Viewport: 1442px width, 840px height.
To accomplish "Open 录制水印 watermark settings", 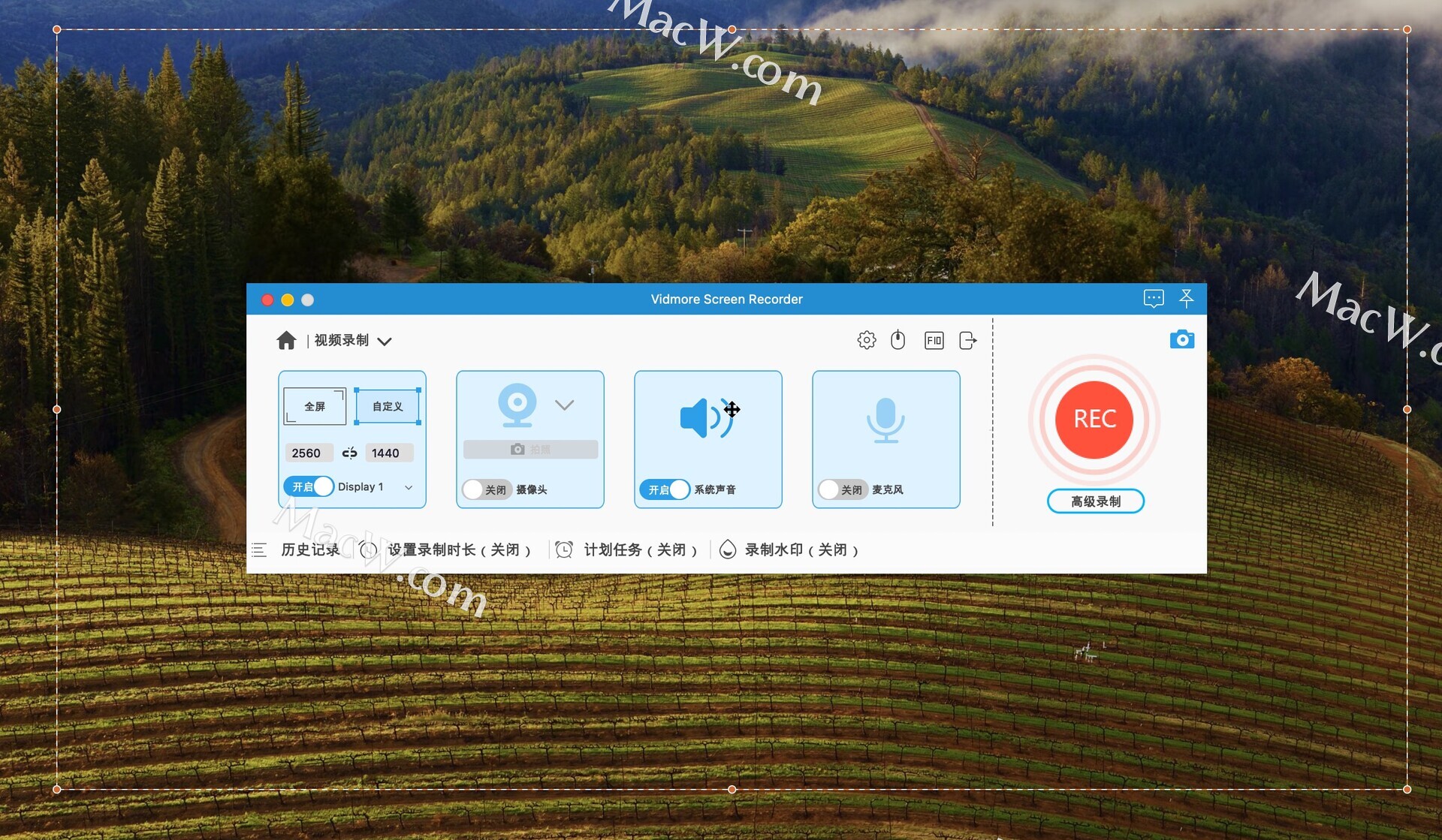I will (x=801, y=549).
